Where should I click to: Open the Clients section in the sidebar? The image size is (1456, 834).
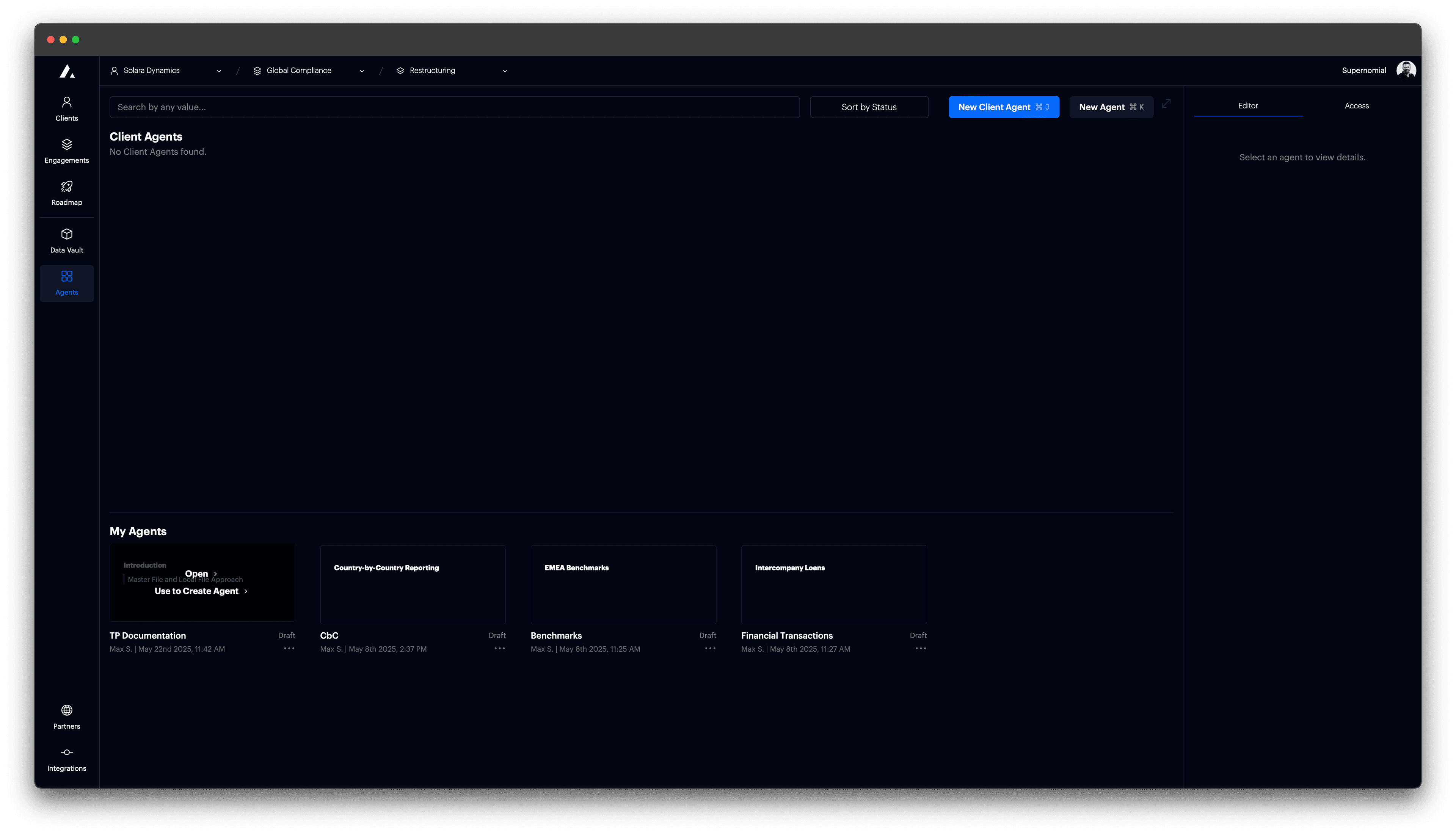pyautogui.click(x=66, y=108)
